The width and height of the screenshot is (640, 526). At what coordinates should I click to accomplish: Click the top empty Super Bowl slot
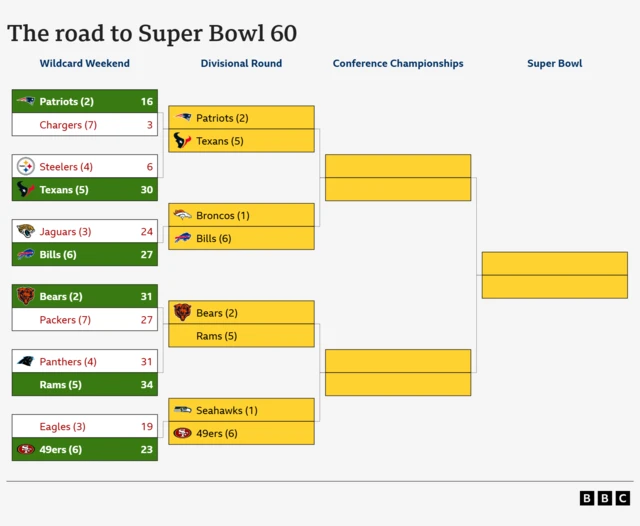click(x=555, y=264)
